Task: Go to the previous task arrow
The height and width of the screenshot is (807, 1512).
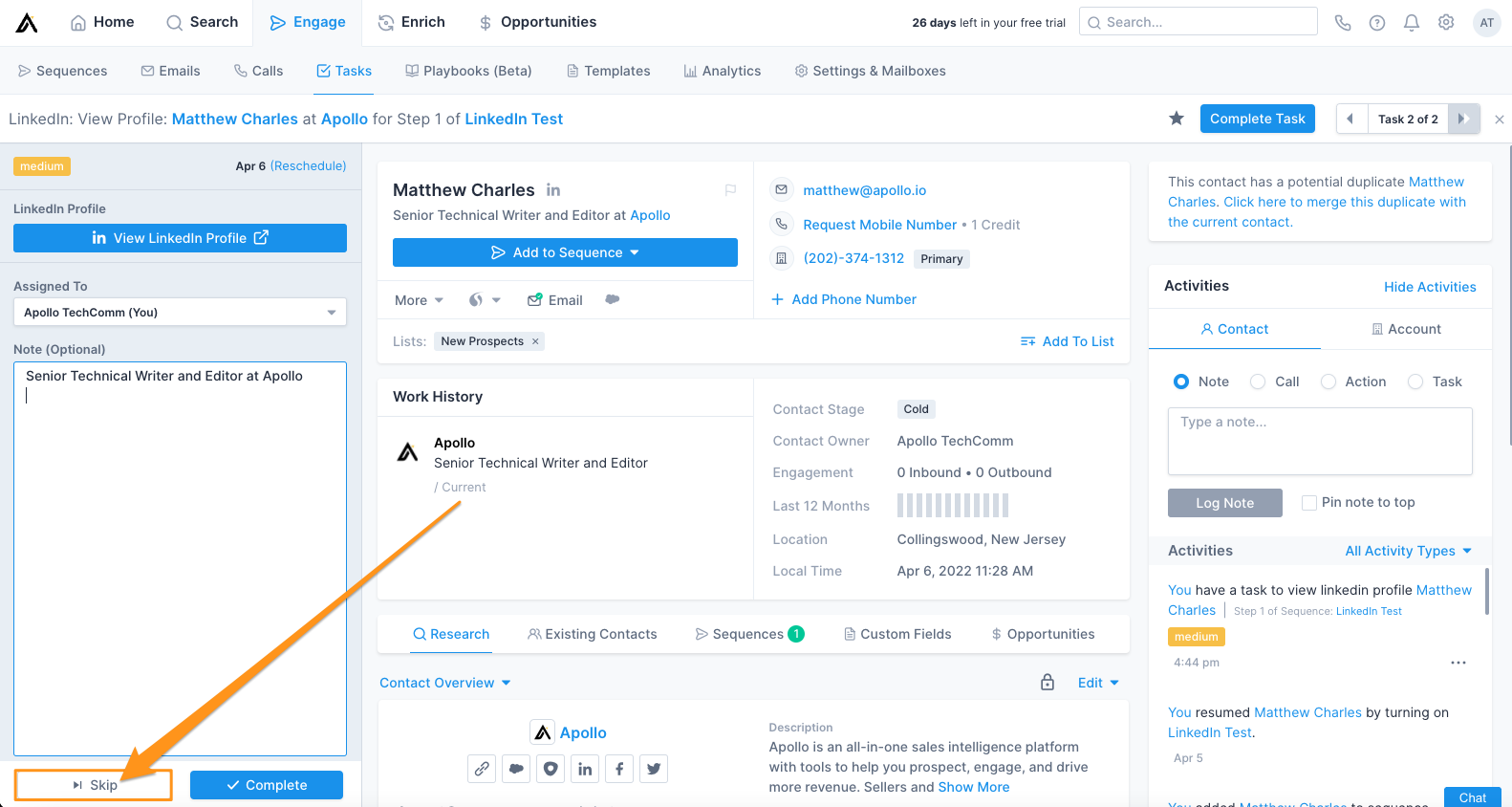Action: click(x=1350, y=119)
